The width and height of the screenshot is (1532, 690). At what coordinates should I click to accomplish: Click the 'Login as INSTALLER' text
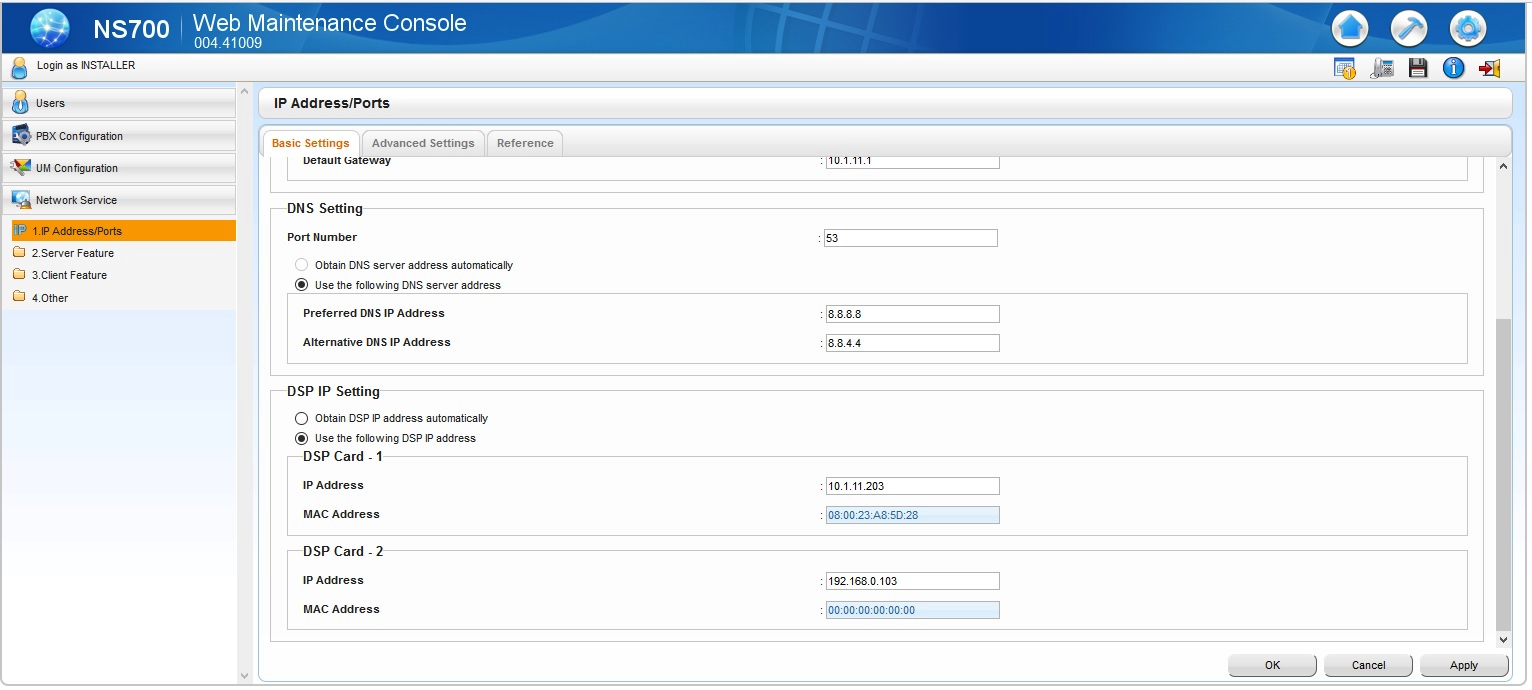click(x=86, y=65)
